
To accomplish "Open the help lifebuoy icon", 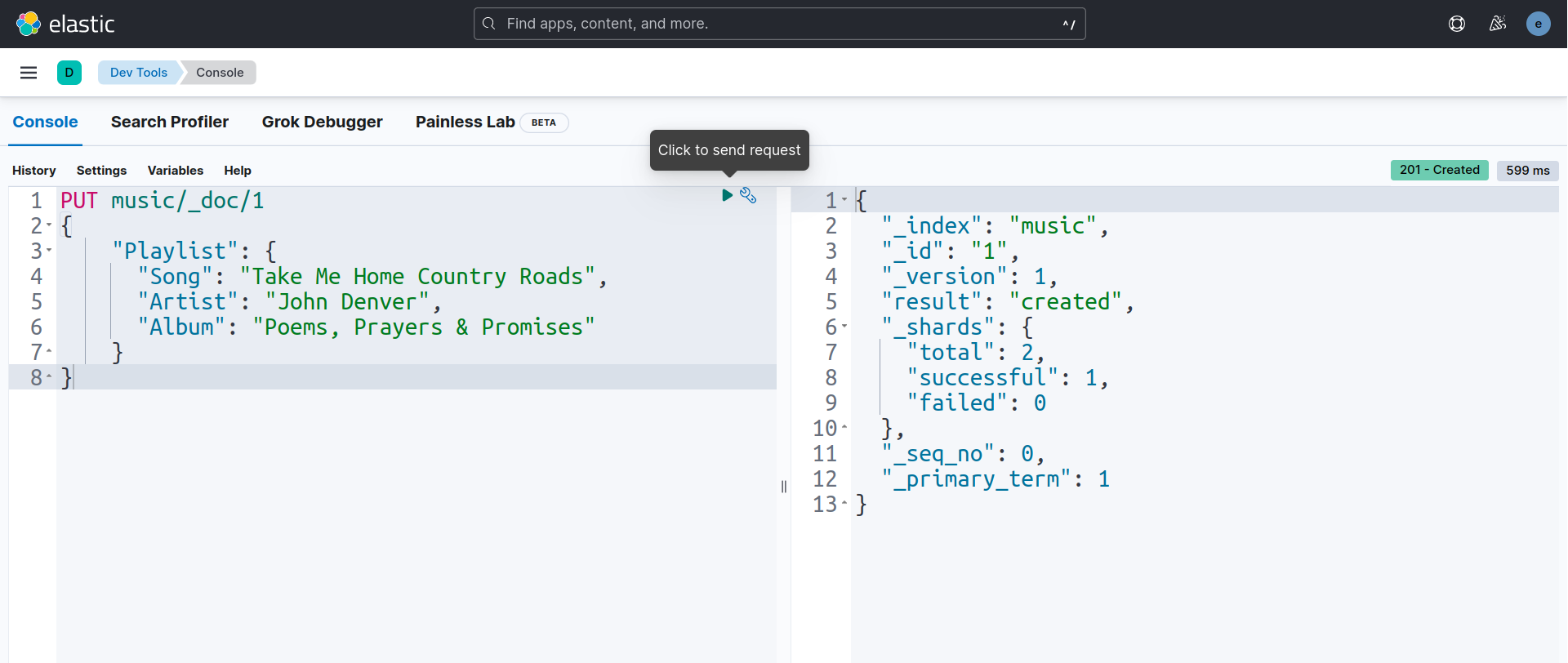I will point(1456,24).
